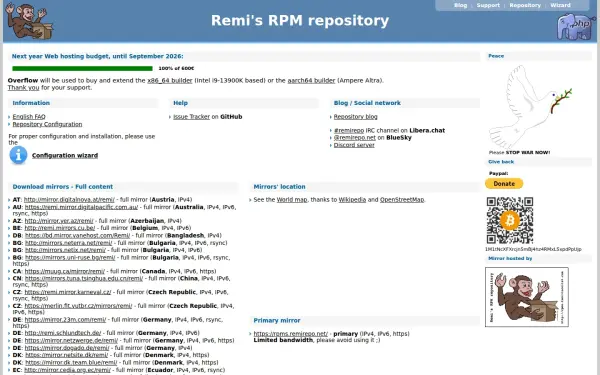The width and height of the screenshot is (600, 375).
Task: Click the '100% of 600€' budget text
Action: point(176,68)
